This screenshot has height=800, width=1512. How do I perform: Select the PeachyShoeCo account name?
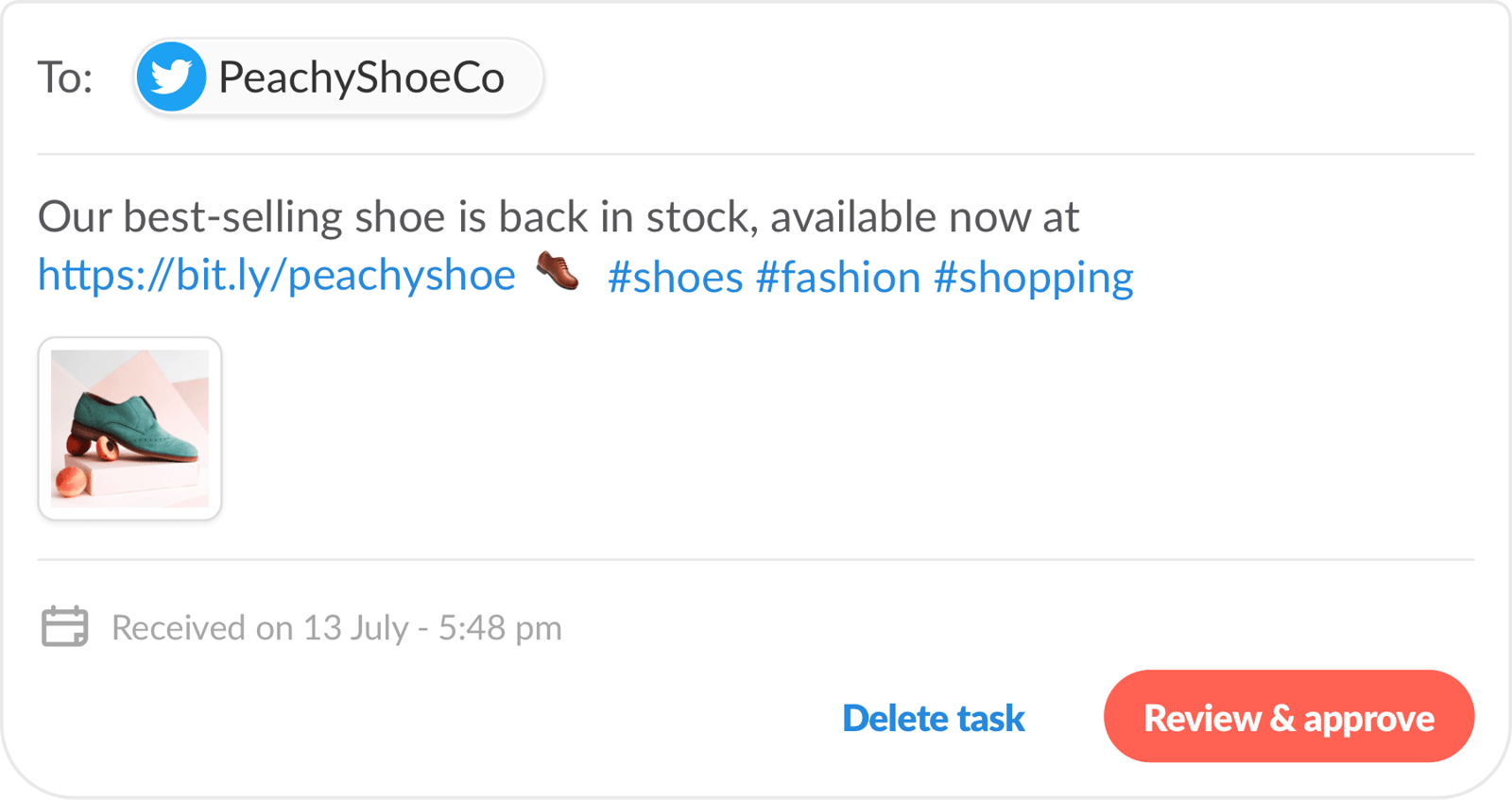tap(361, 77)
